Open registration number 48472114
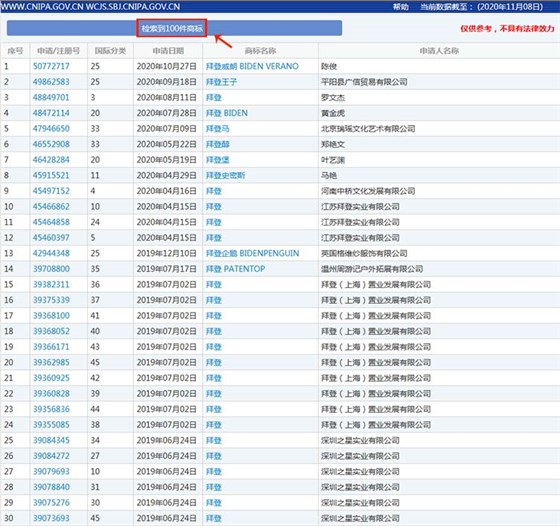The image size is (560, 526). pyautogui.click(x=51, y=113)
